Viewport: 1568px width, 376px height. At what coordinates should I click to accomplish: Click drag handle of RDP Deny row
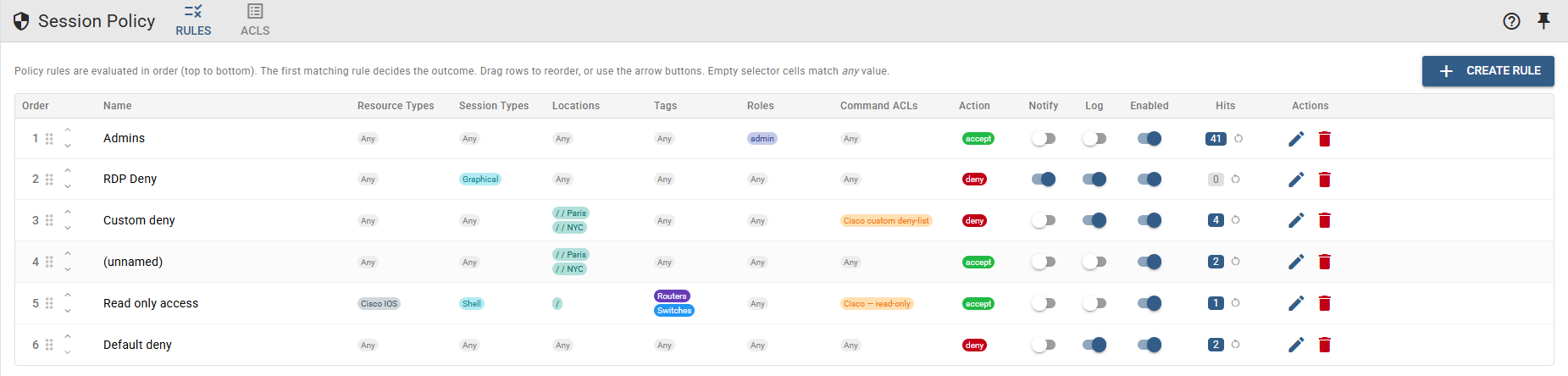coord(49,179)
